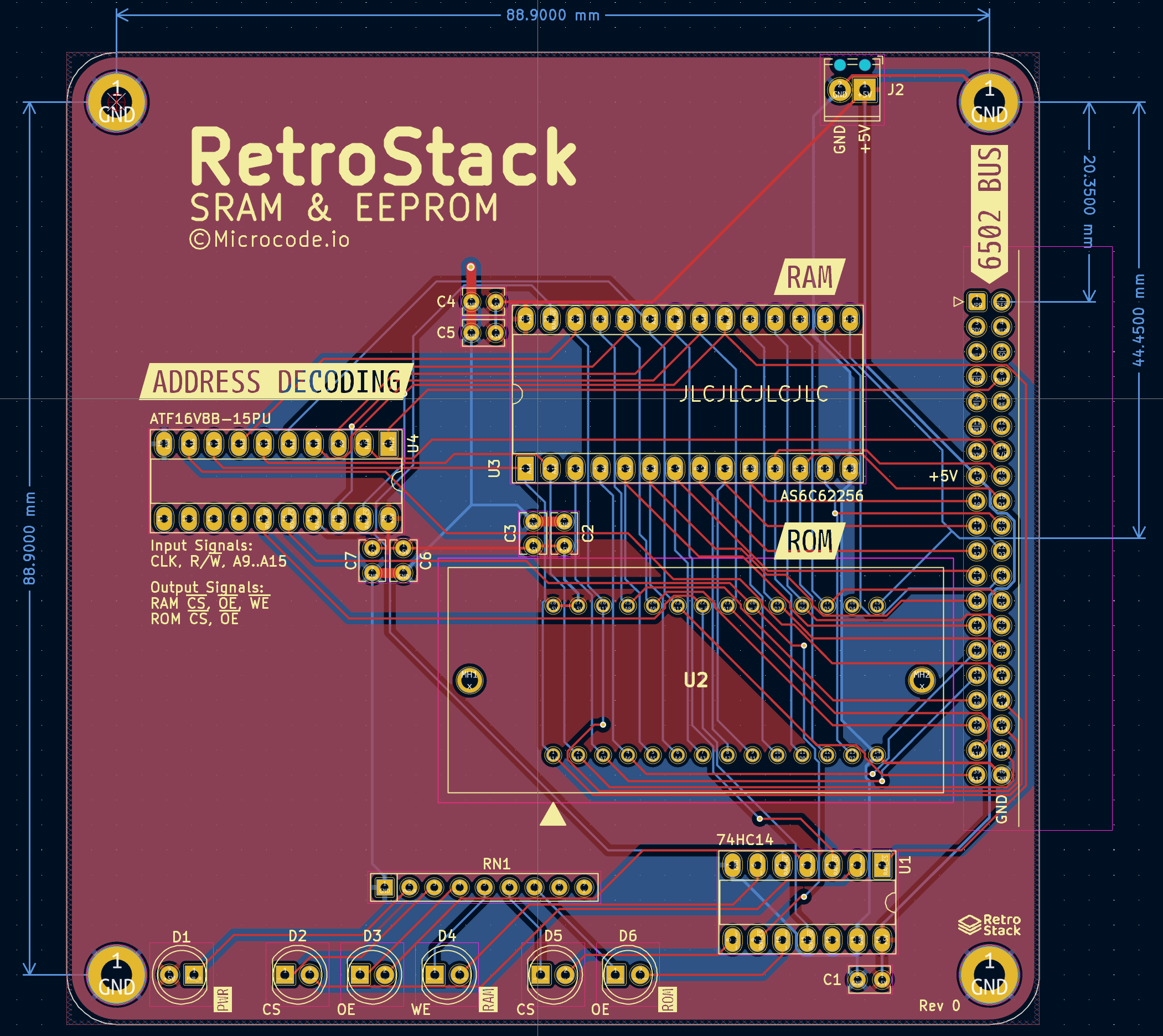The image size is (1163, 1036).
Task: Click the top-right GND mounting hole
Action: (x=989, y=102)
